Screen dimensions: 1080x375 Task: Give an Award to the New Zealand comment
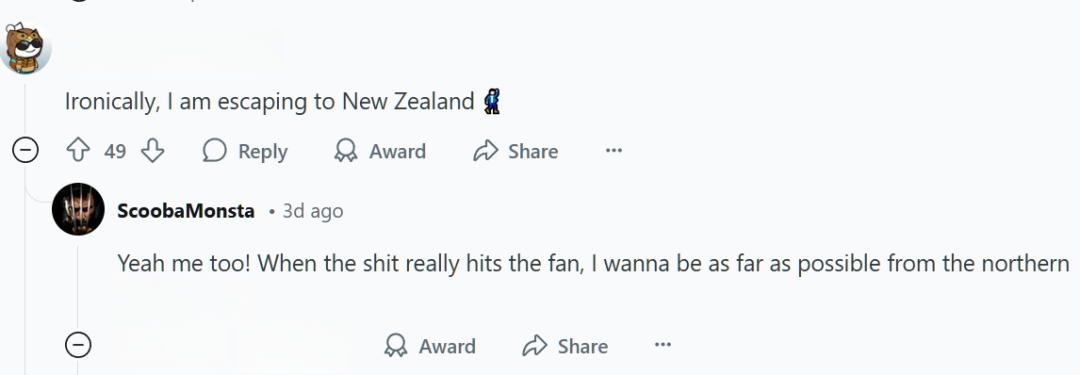(380, 151)
